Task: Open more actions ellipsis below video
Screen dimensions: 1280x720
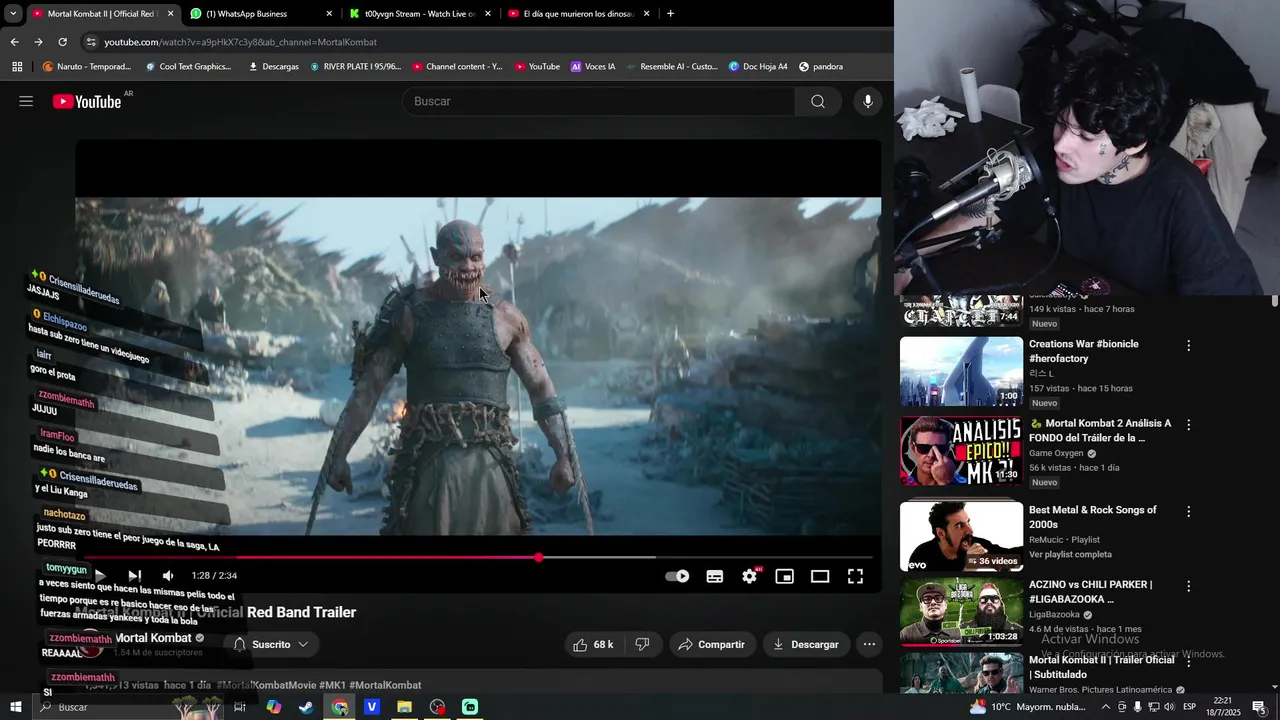Action: pos(870,645)
